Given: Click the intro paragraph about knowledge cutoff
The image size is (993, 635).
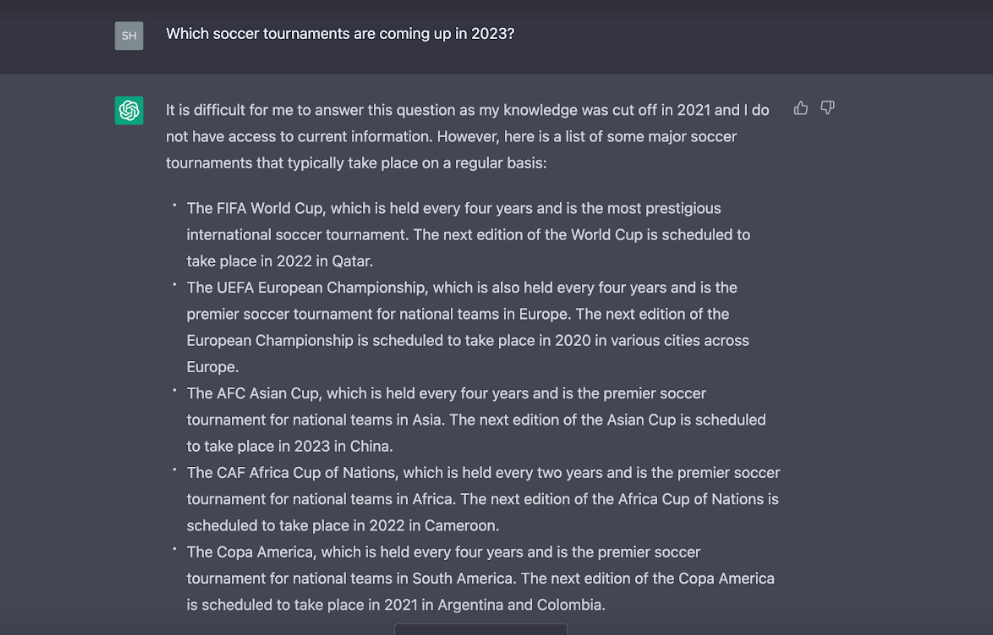Looking at the screenshot, I should coord(467,135).
